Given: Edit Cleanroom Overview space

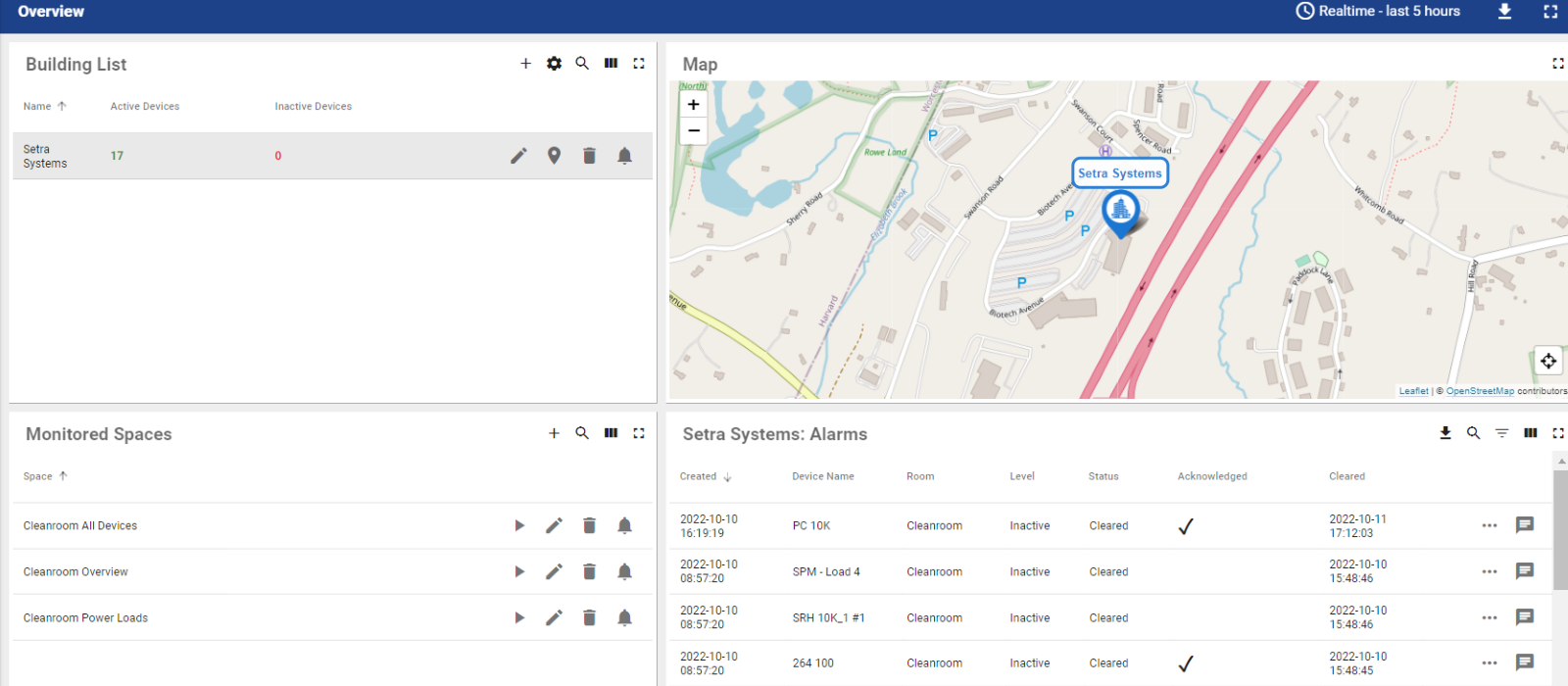Looking at the screenshot, I should (x=554, y=572).
